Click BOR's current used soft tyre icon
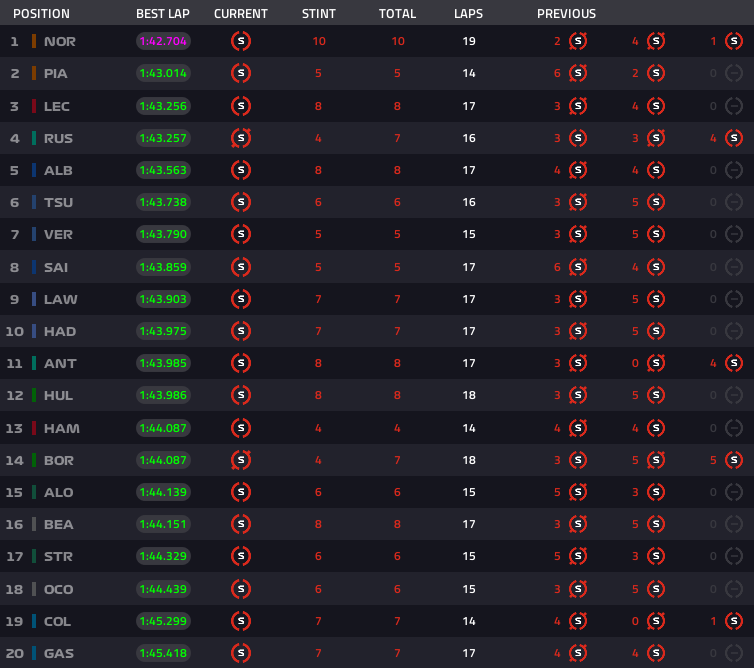Image resolution: width=754 pixels, height=668 pixels. 241,460
